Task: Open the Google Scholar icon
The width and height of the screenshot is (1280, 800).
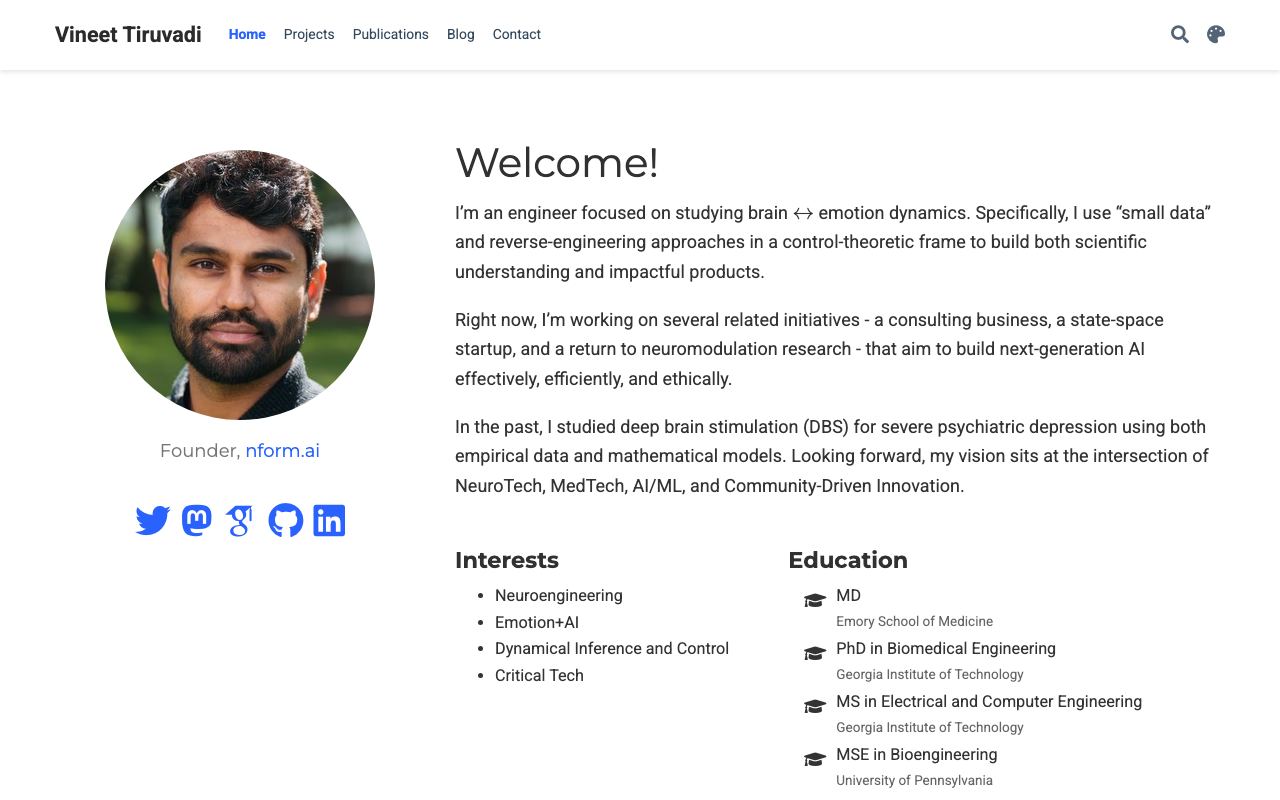Action: (240, 520)
